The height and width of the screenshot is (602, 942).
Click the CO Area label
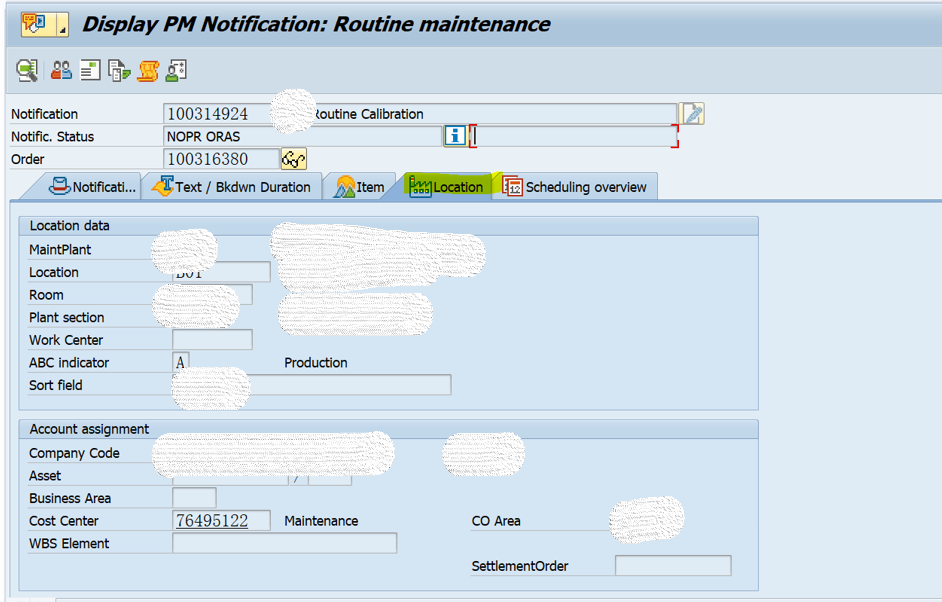tap(496, 521)
